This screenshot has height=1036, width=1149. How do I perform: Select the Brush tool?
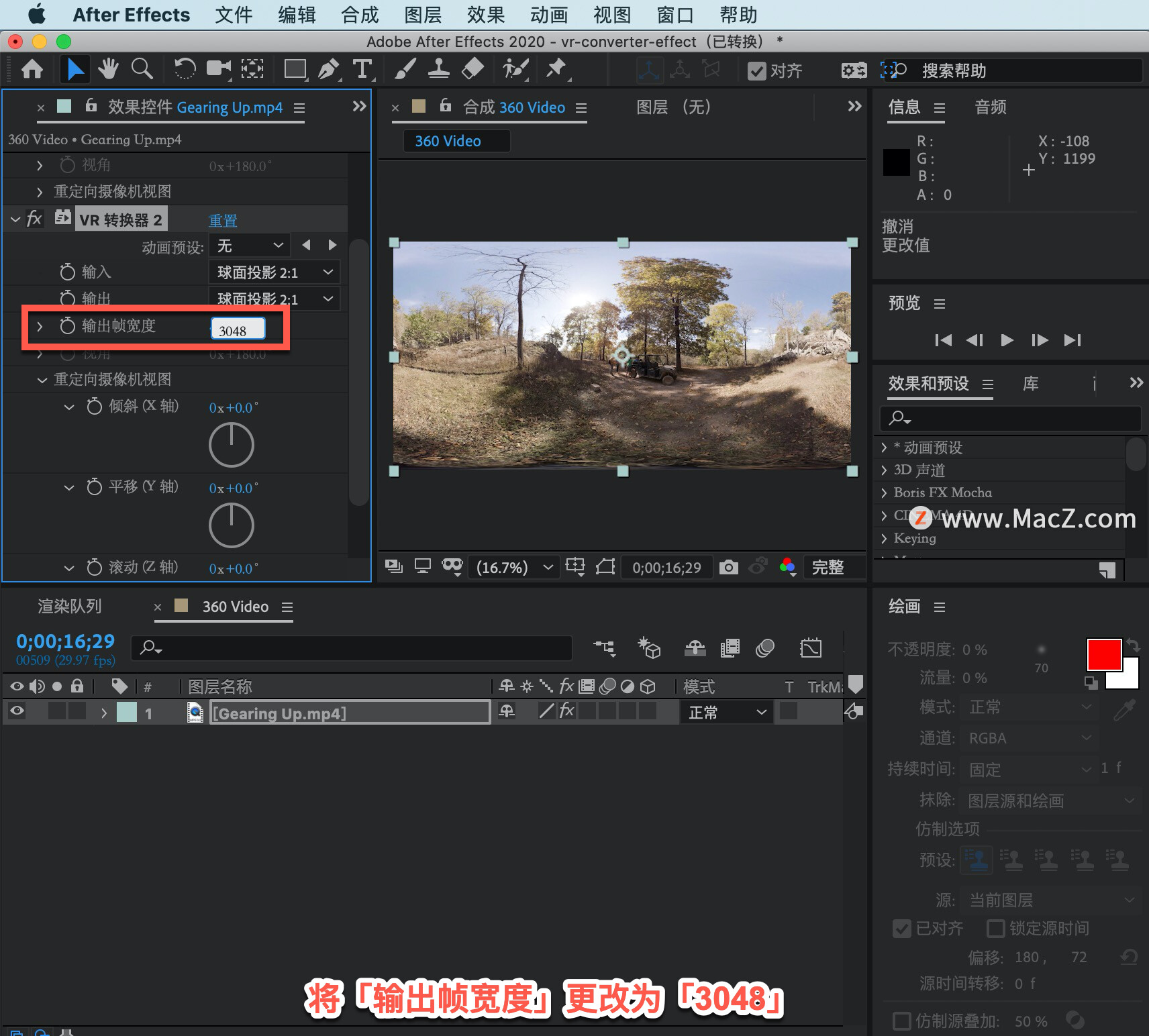pyautogui.click(x=405, y=69)
